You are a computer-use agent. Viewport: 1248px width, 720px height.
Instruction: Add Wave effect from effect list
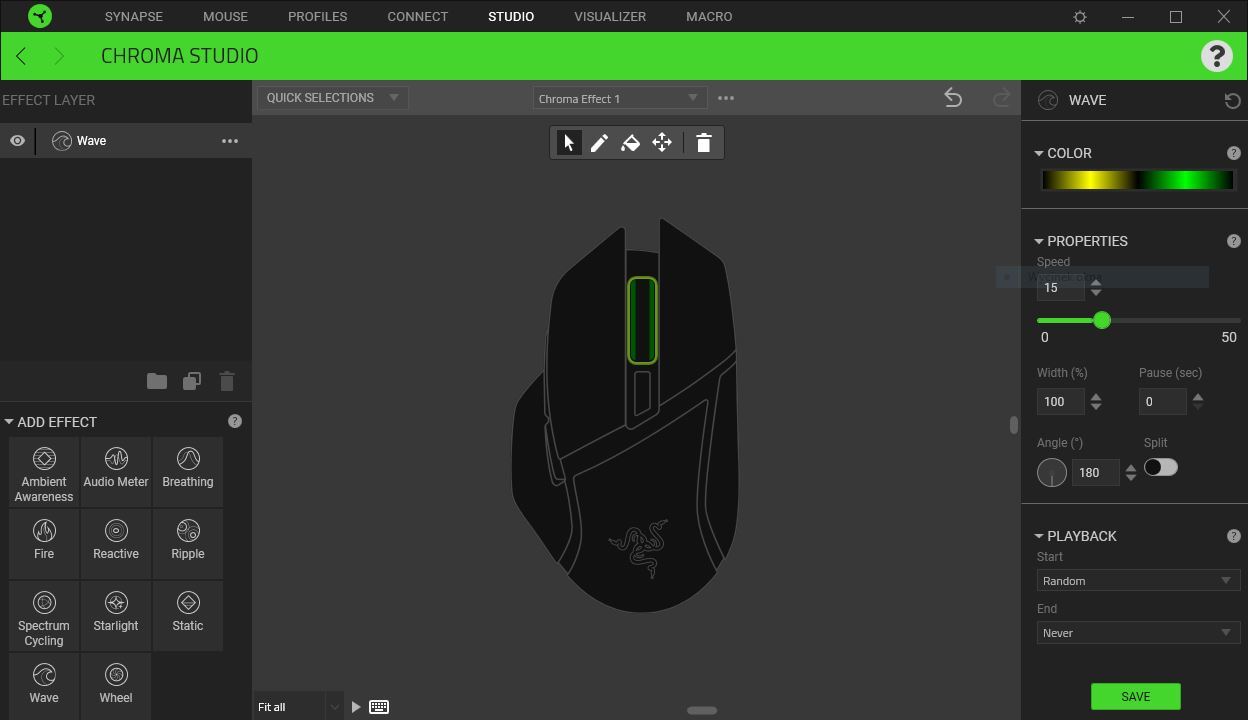pyautogui.click(x=44, y=686)
